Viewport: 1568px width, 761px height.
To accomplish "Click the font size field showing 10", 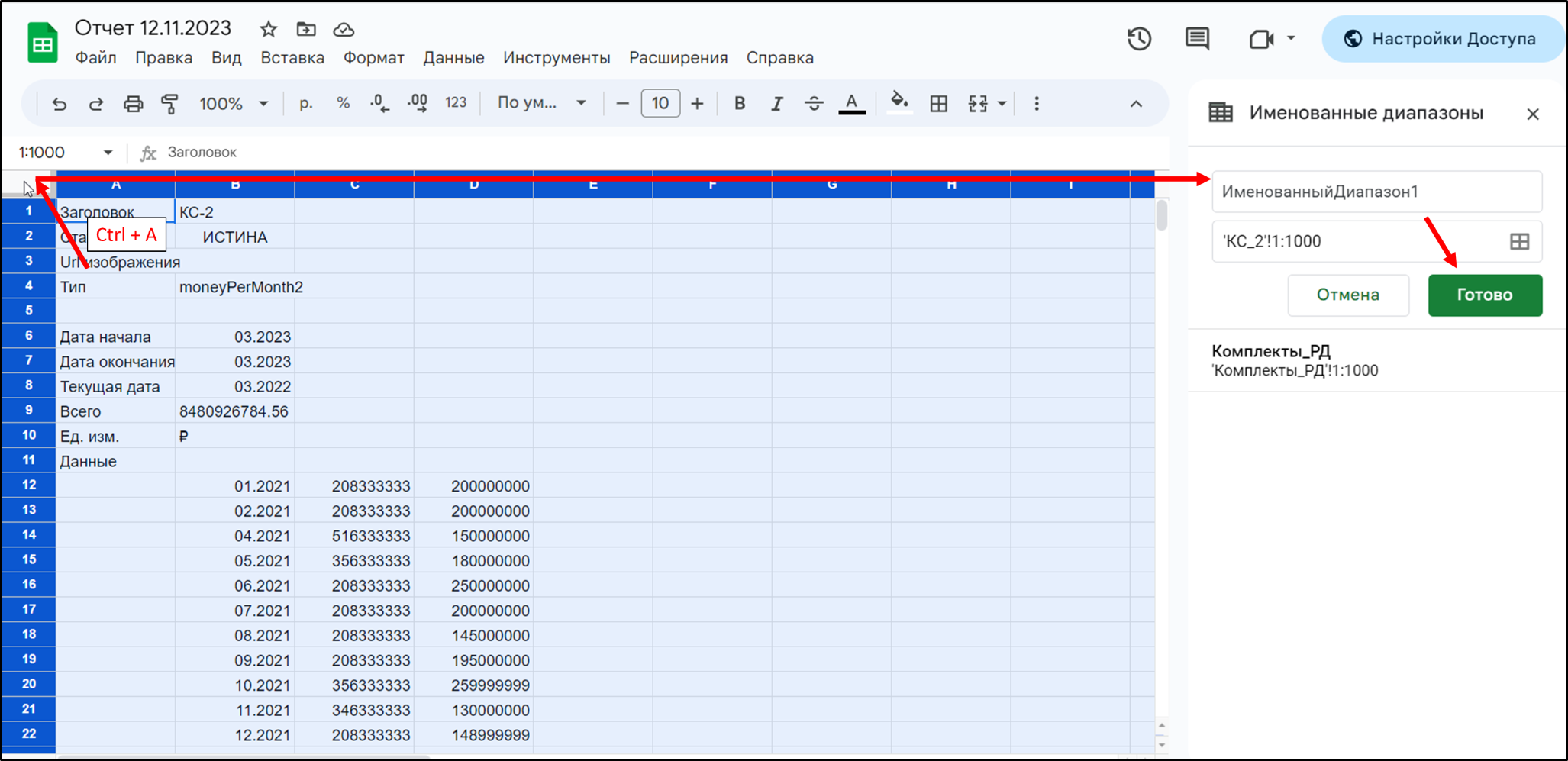I will (x=660, y=103).
